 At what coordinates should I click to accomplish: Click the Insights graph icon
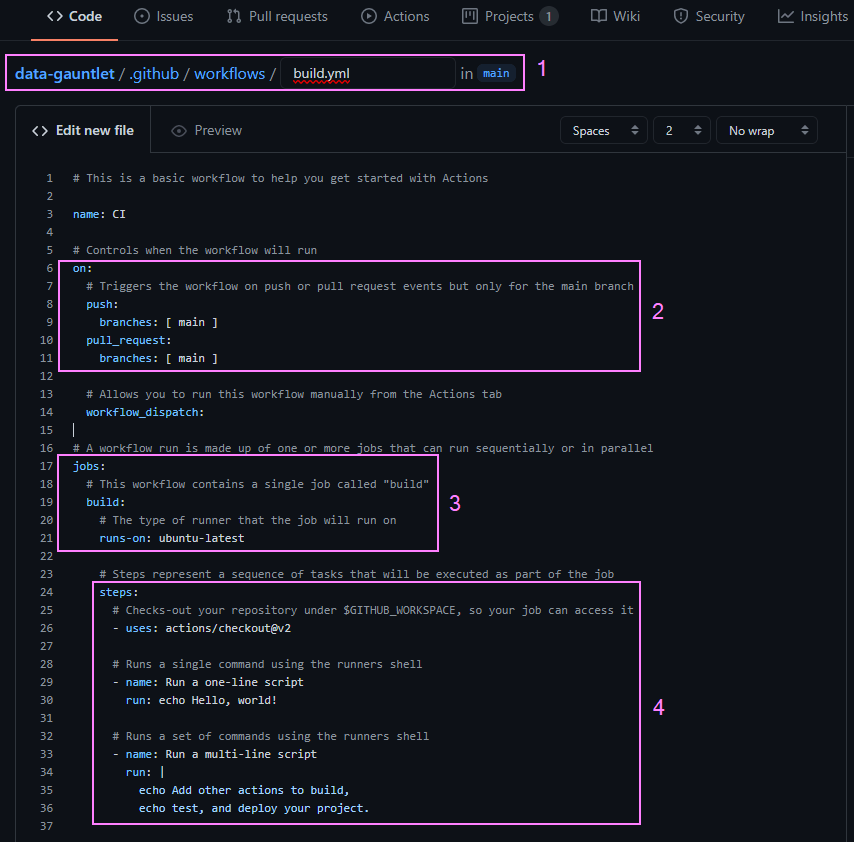point(786,16)
